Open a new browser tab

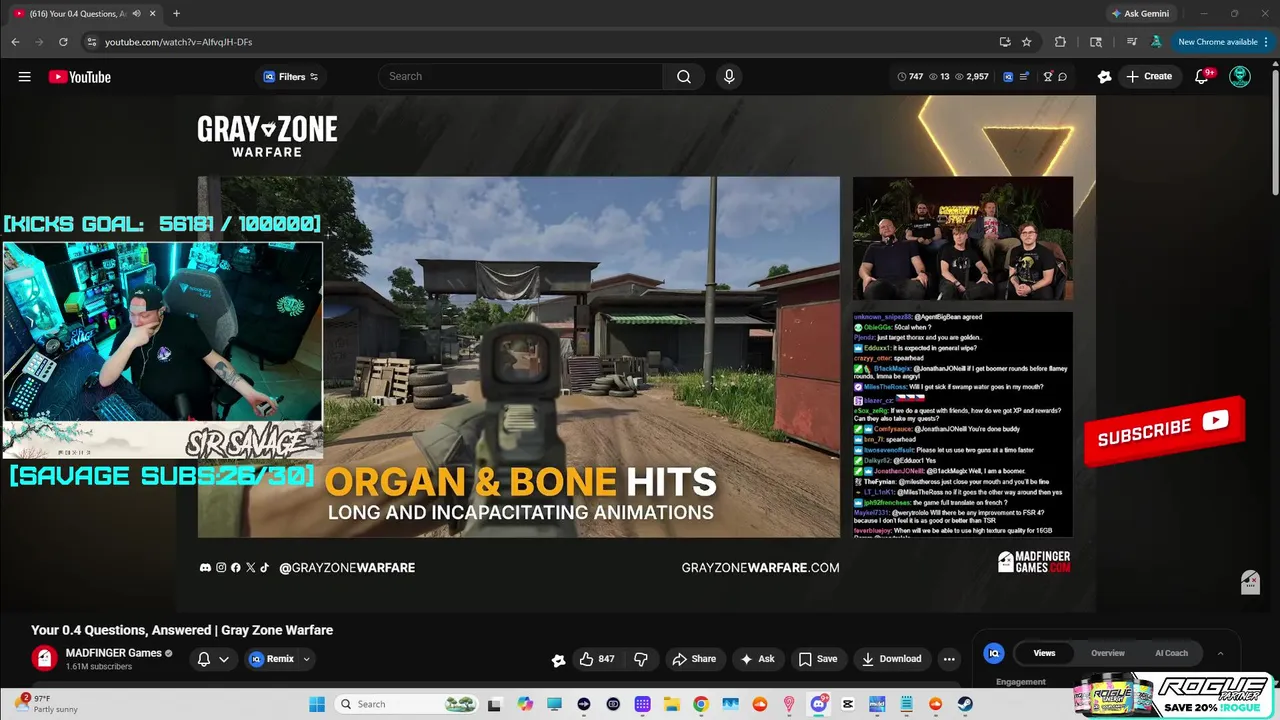click(x=176, y=13)
